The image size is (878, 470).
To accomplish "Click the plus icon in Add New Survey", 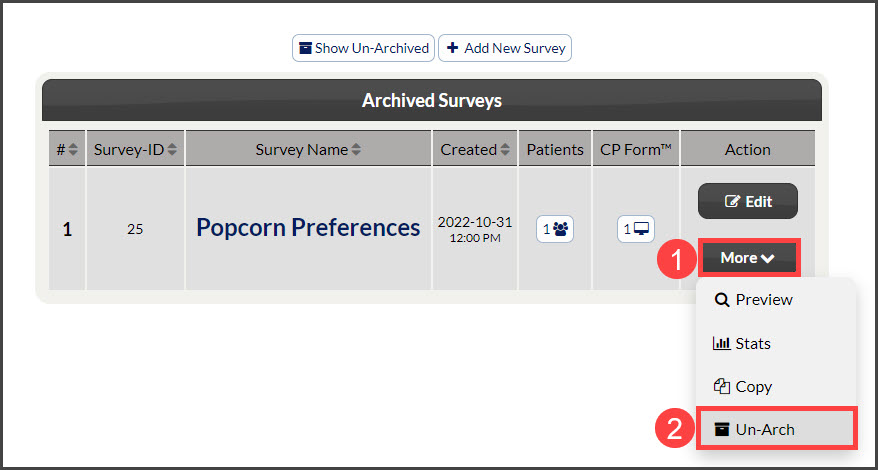I will pyautogui.click(x=452, y=48).
